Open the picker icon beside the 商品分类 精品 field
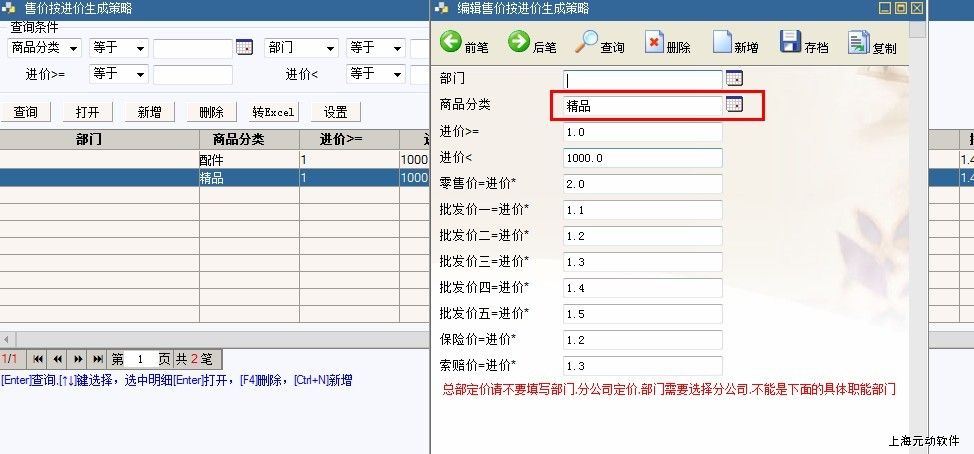Viewport: 974px width, 454px height. click(x=734, y=105)
